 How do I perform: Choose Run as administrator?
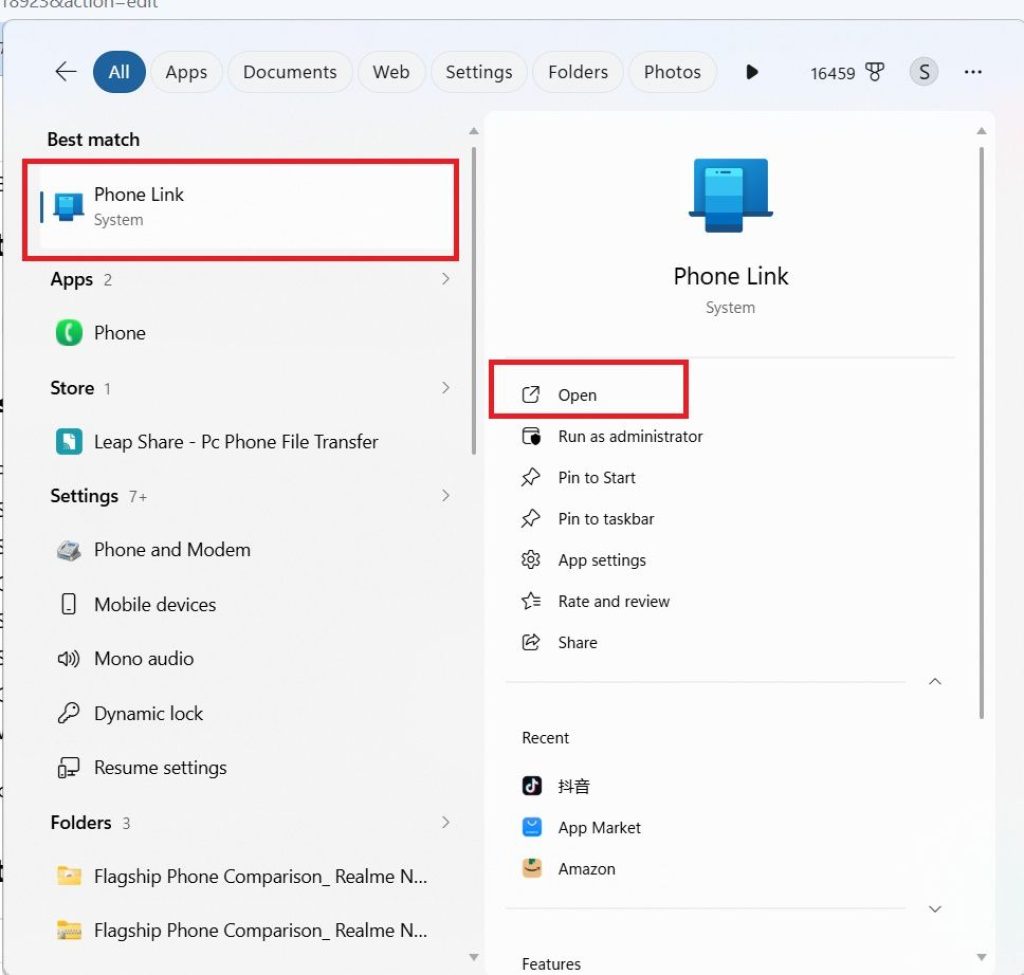click(630, 436)
